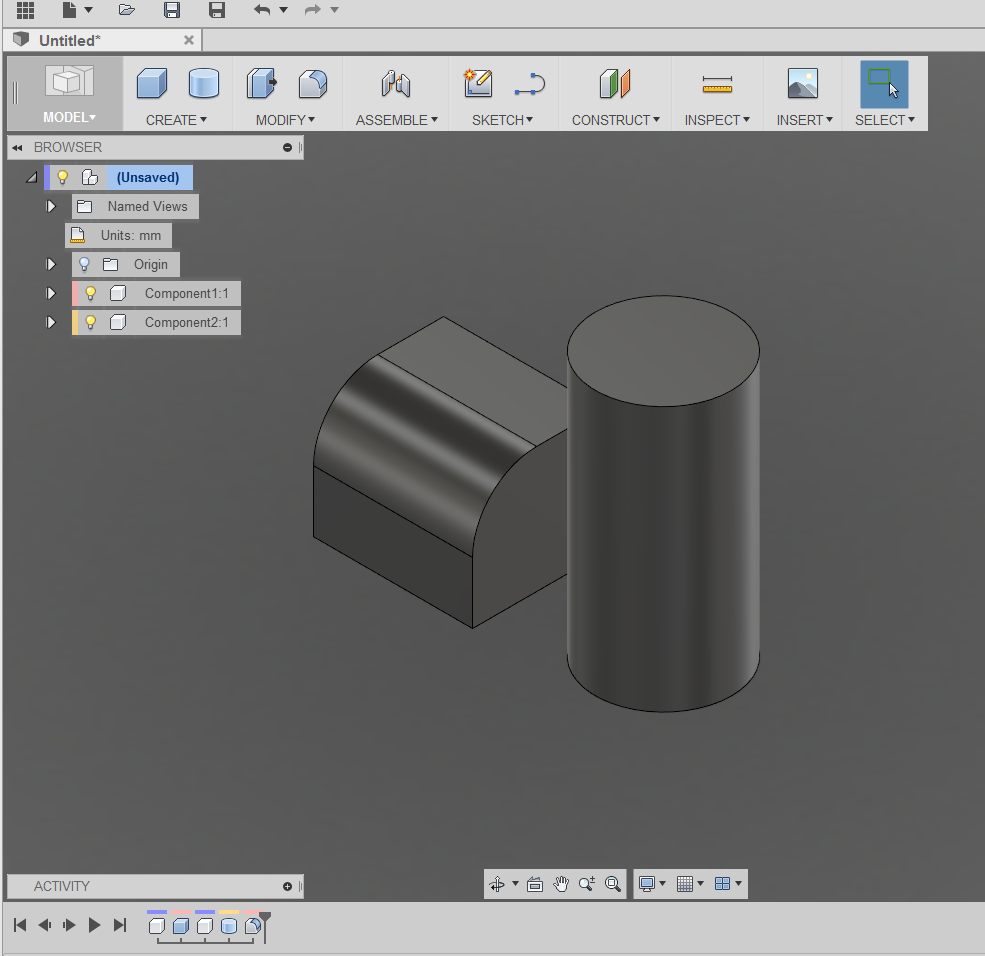Expand the Component1:1 tree node
Screen dimensions: 985x956
[51, 294]
